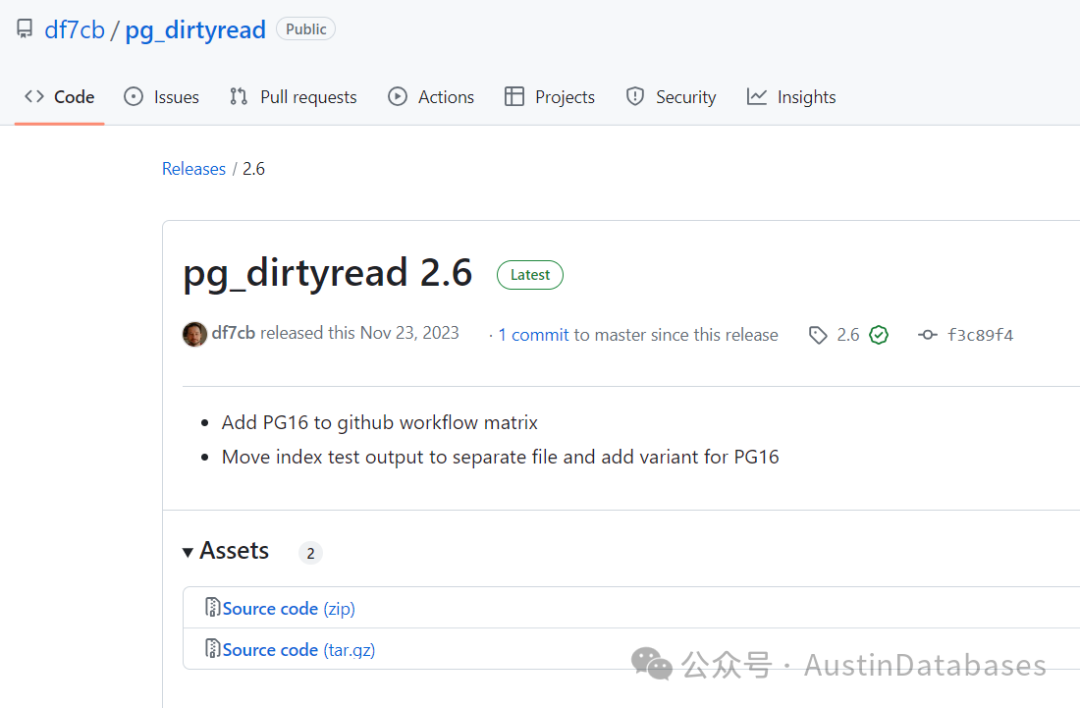Open the 1 commit link
This screenshot has width=1080, height=708.
[534, 335]
